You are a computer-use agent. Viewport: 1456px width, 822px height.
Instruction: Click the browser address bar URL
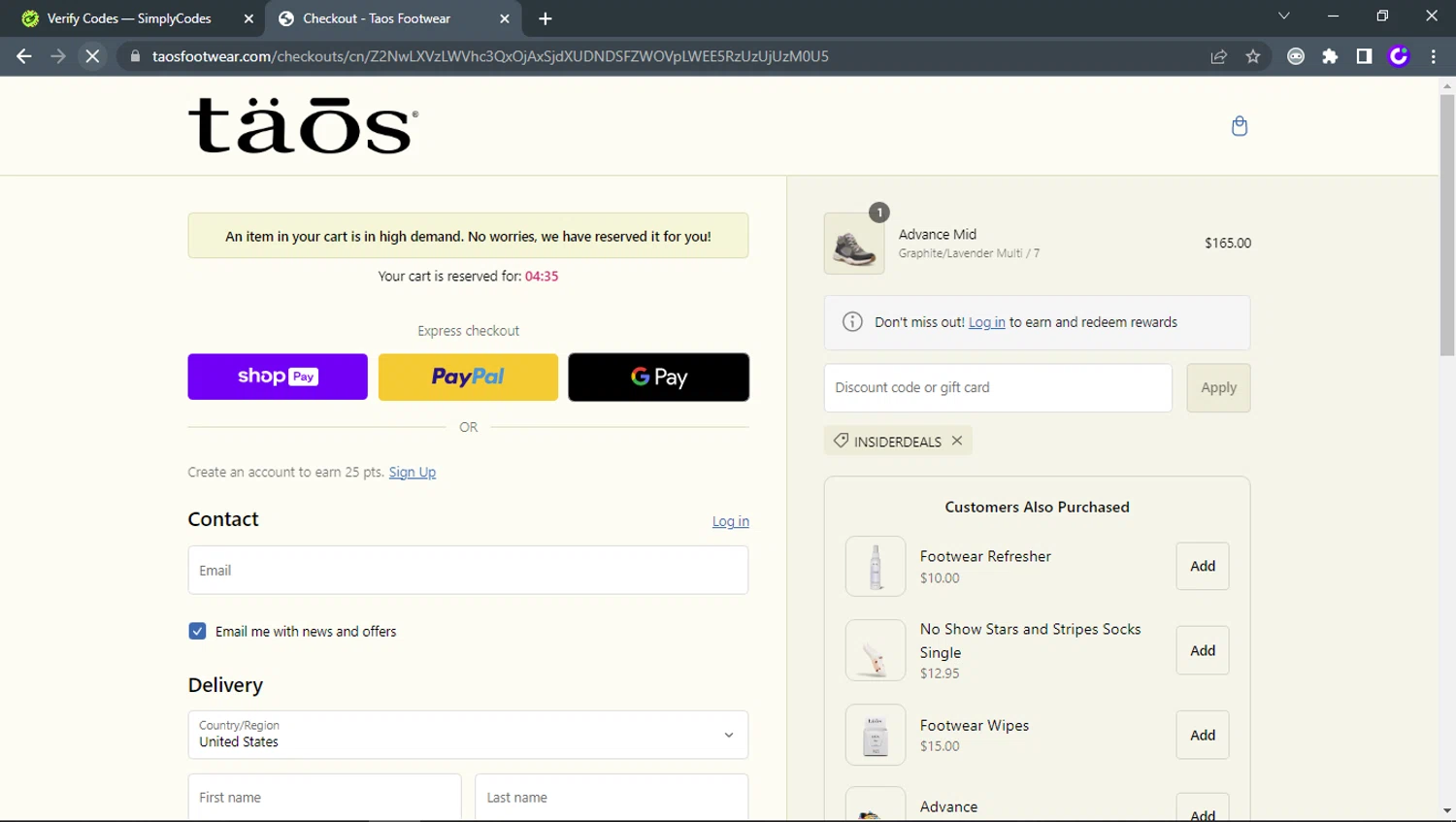490,56
